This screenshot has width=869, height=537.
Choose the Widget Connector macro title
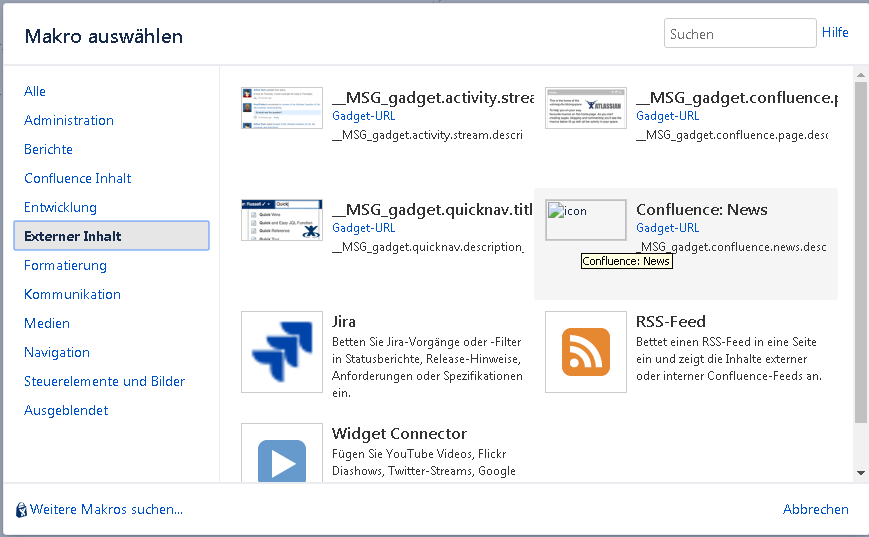pos(399,433)
